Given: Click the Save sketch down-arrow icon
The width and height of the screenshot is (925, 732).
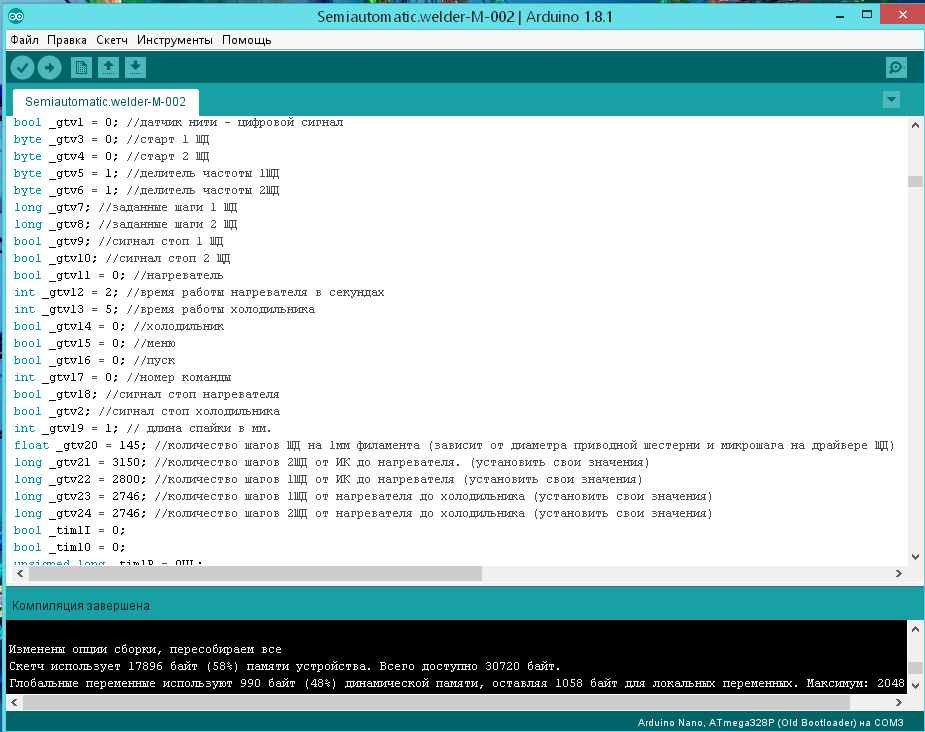Looking at the screenshot, I should click(135, 68).
